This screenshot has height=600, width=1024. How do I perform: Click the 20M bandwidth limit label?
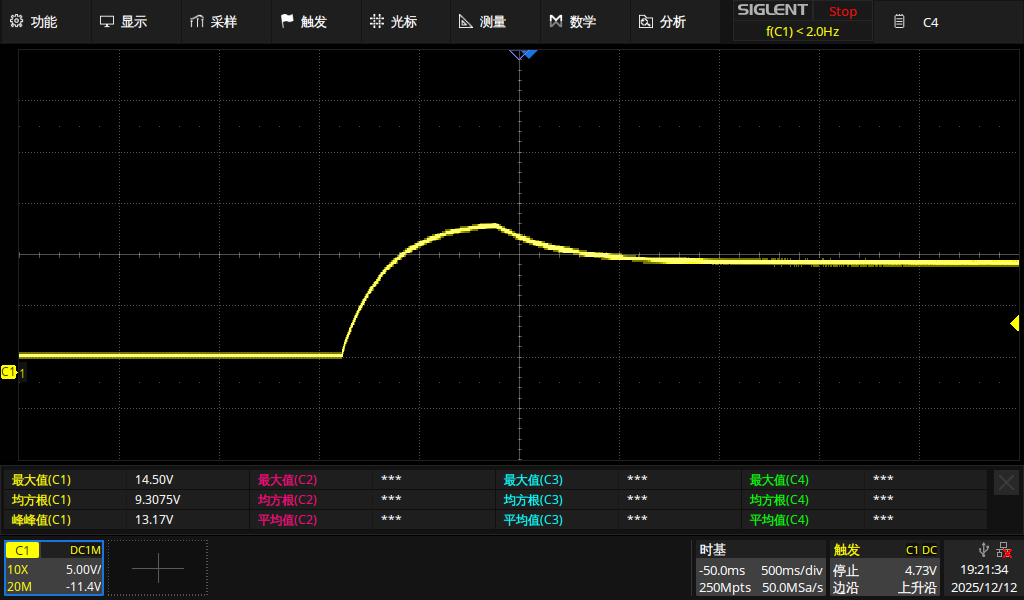point(19,587)
